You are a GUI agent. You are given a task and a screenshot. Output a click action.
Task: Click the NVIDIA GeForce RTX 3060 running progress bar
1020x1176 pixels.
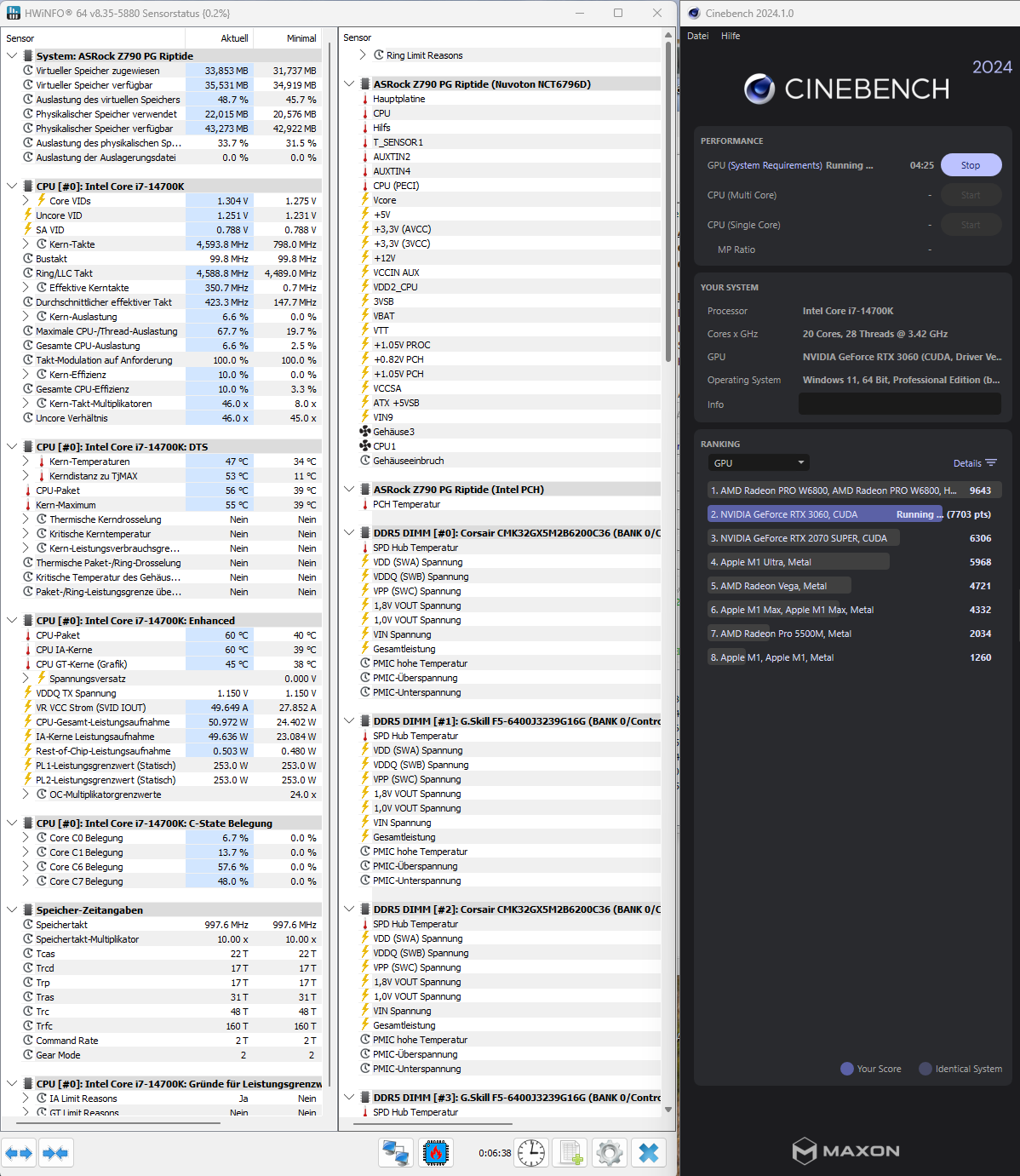tap(825, 514)
